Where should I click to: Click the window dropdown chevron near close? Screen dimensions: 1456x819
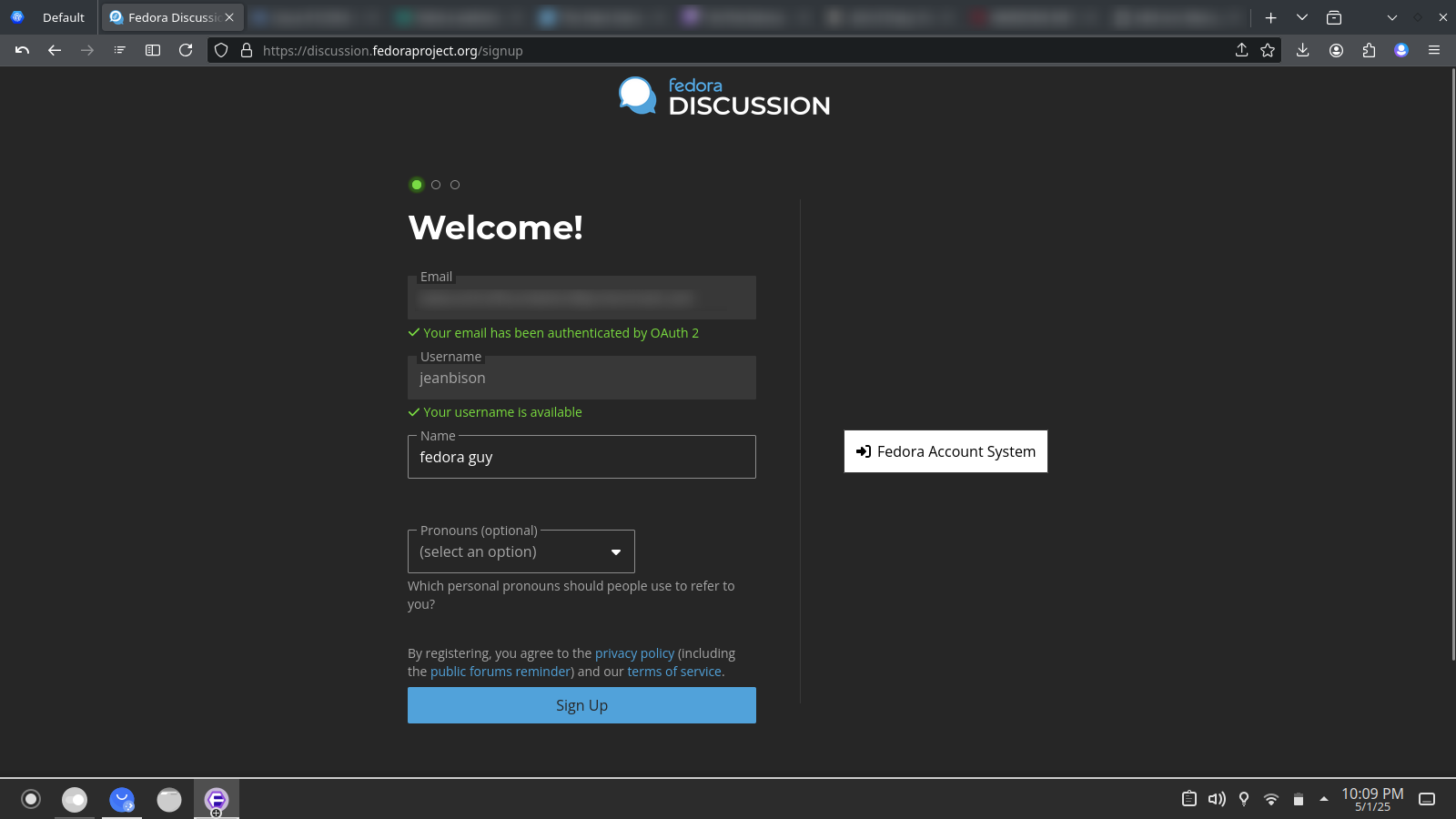click(x=1391, y=17)
